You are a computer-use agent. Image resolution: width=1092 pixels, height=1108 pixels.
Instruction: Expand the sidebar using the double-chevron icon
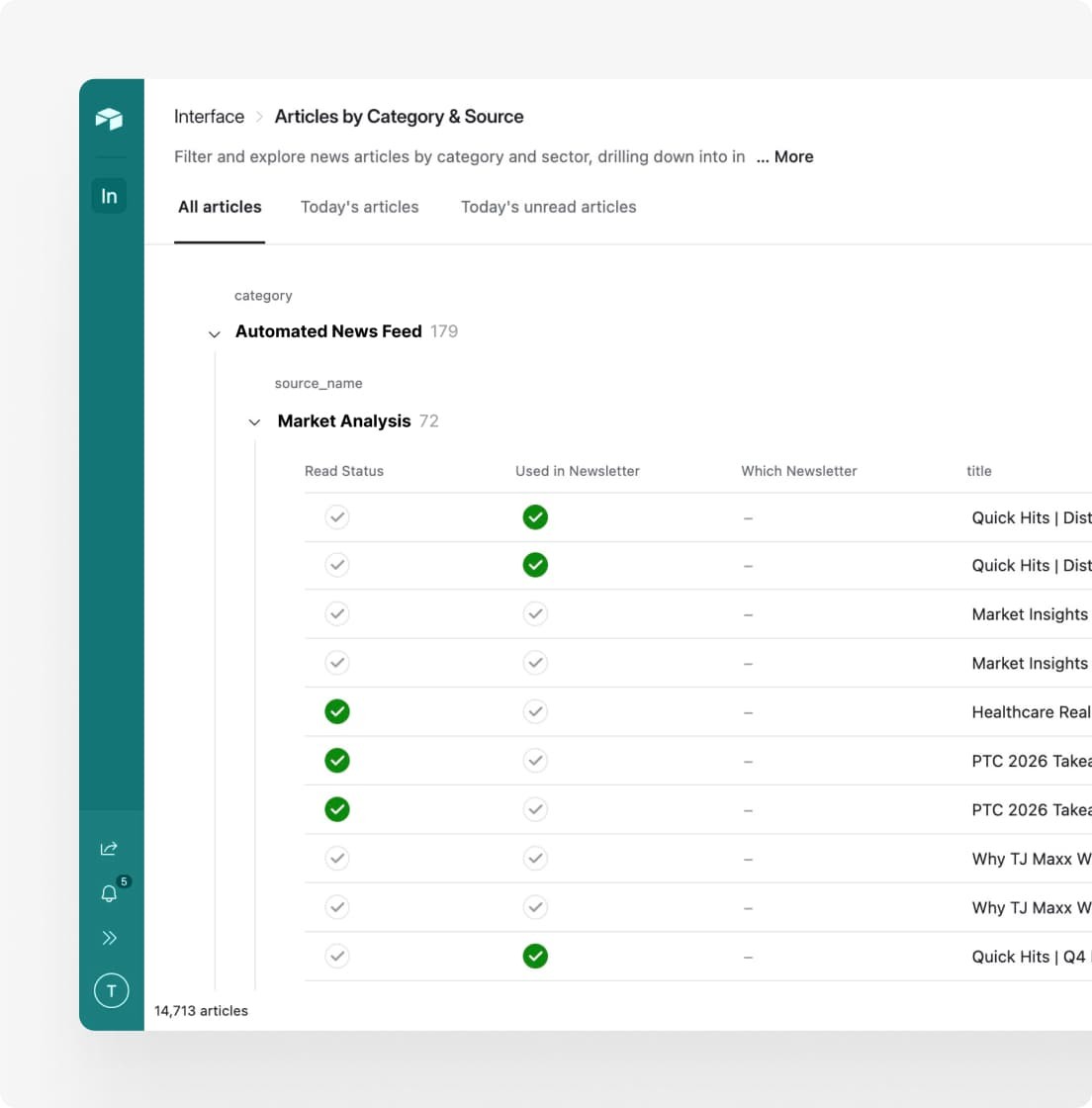click(x=110, y=938)
